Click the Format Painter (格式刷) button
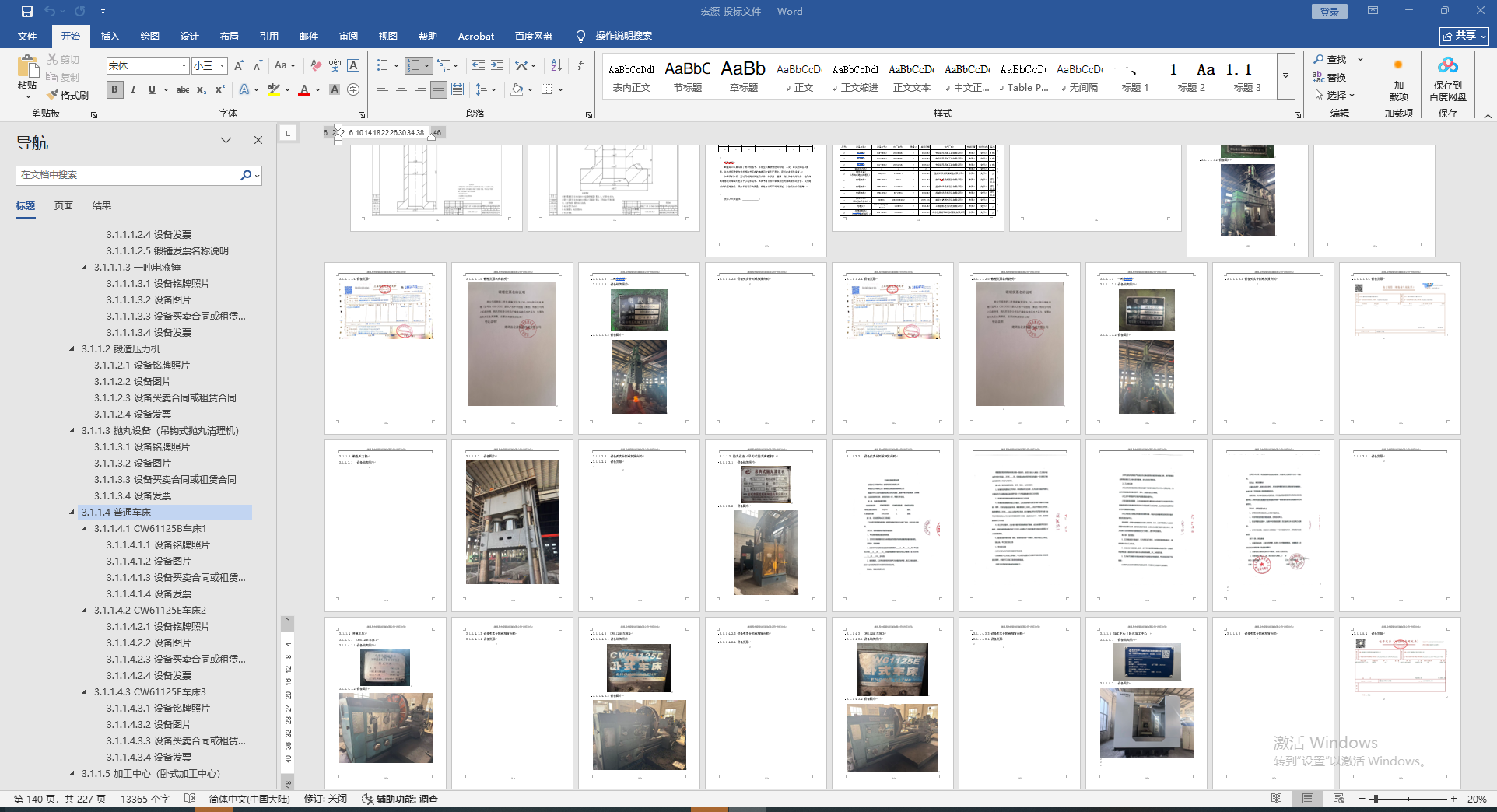Screen dimensions: 1497x812 tap(68, 95)
